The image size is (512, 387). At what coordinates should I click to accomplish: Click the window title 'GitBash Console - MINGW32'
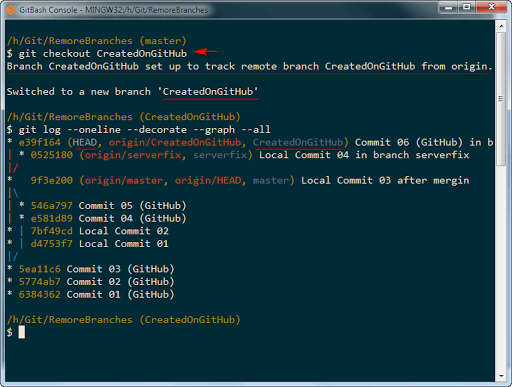coord(113,10)
